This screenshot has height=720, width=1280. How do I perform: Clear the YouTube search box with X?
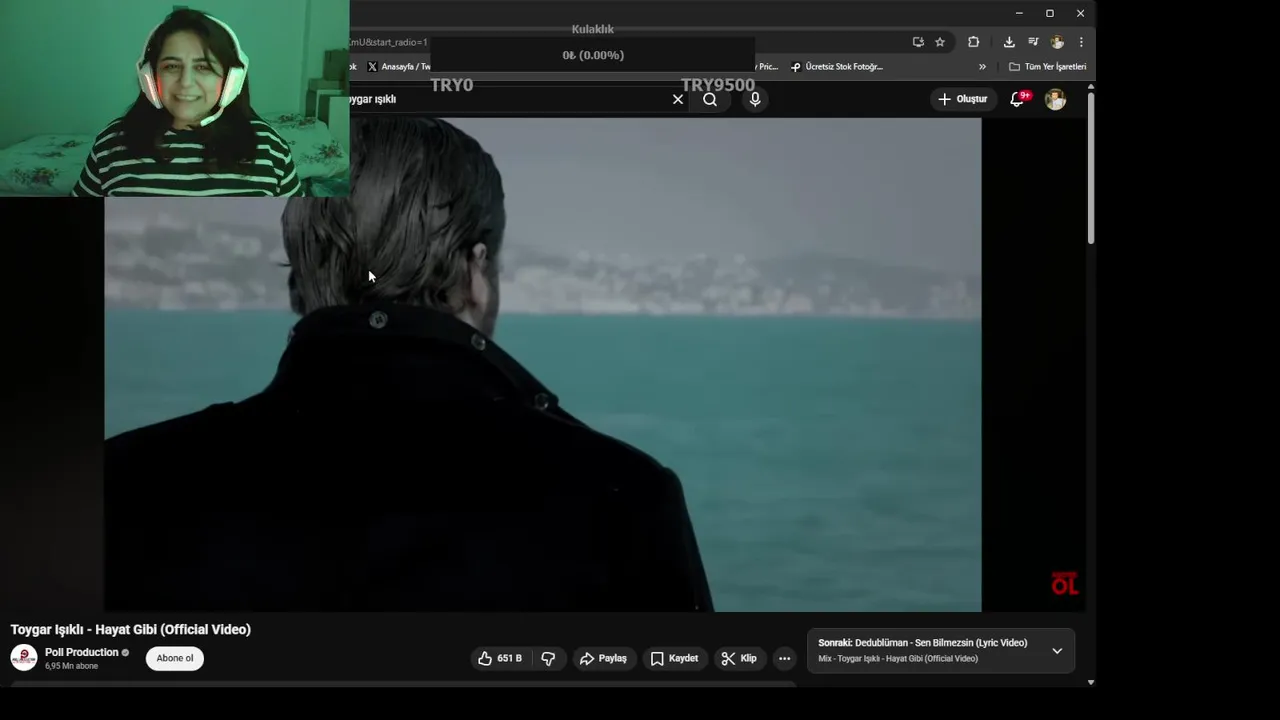[x=678, y=99]
